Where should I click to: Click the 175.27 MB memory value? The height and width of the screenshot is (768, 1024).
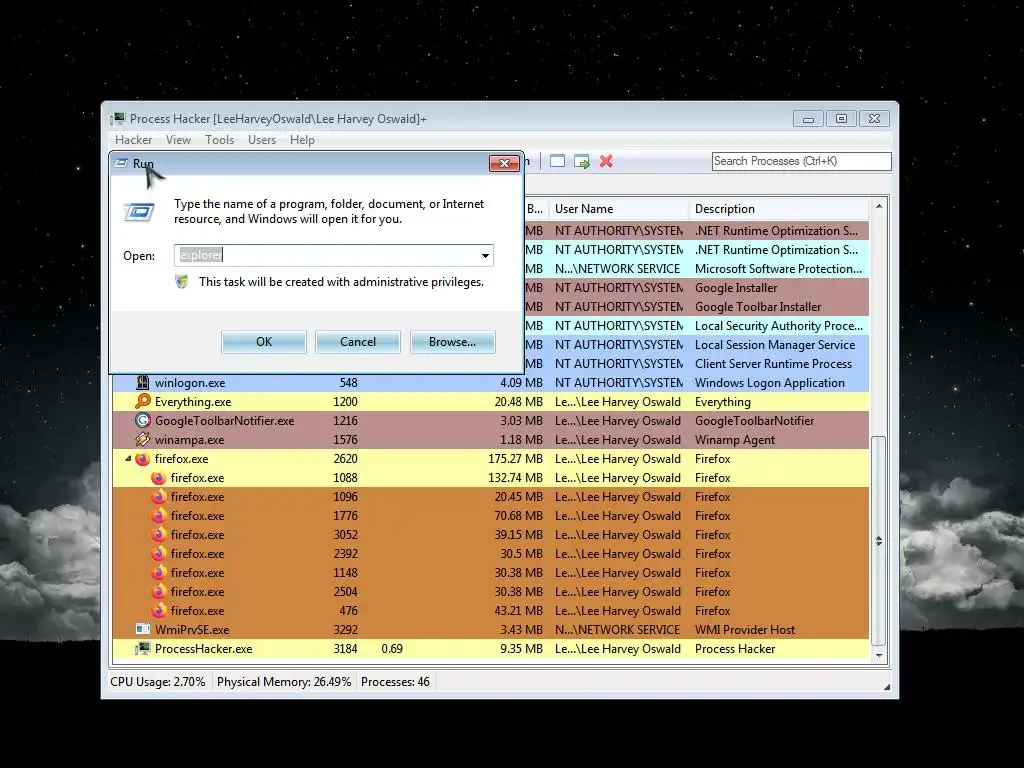(x=515, y=458)
